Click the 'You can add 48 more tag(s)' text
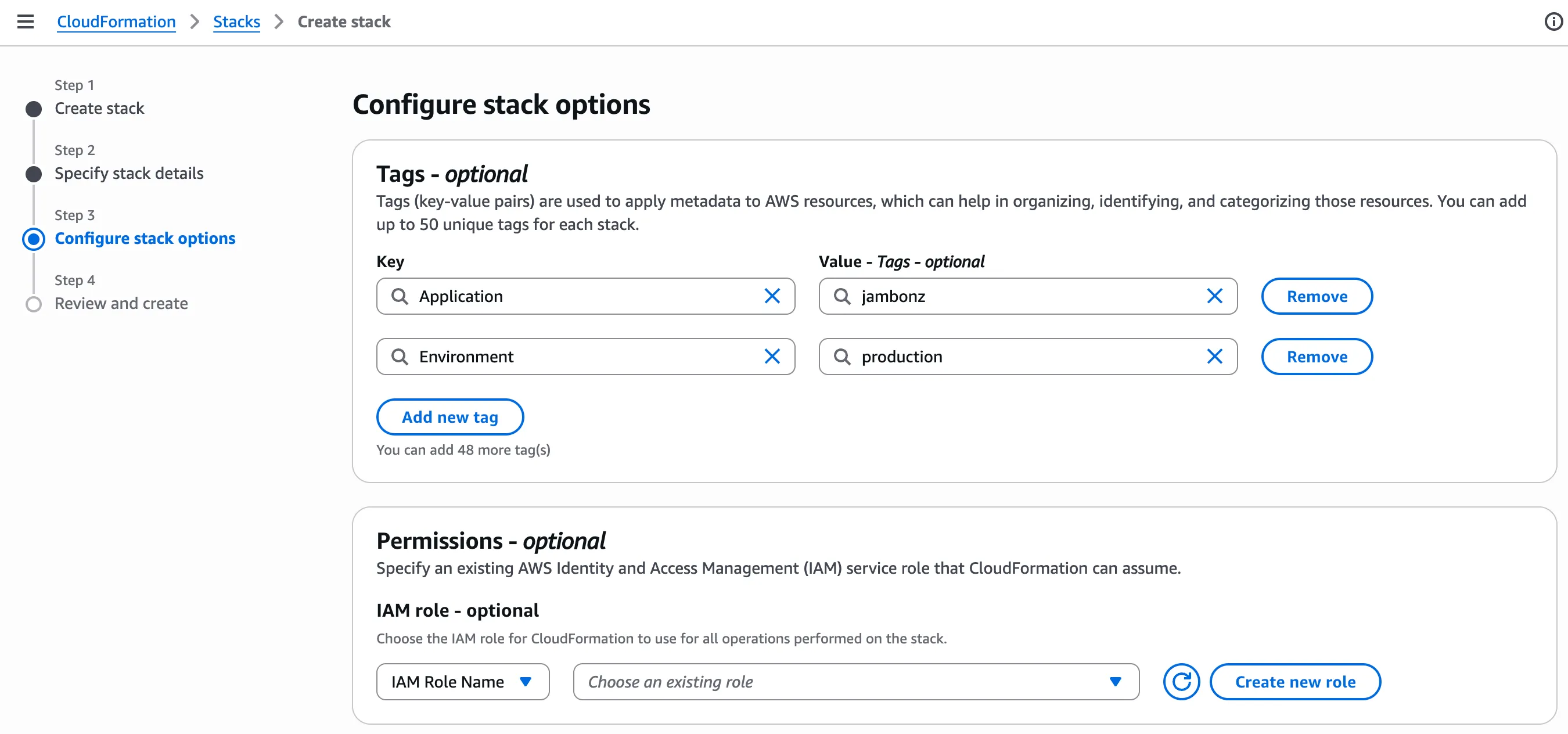 pos(463,450)
